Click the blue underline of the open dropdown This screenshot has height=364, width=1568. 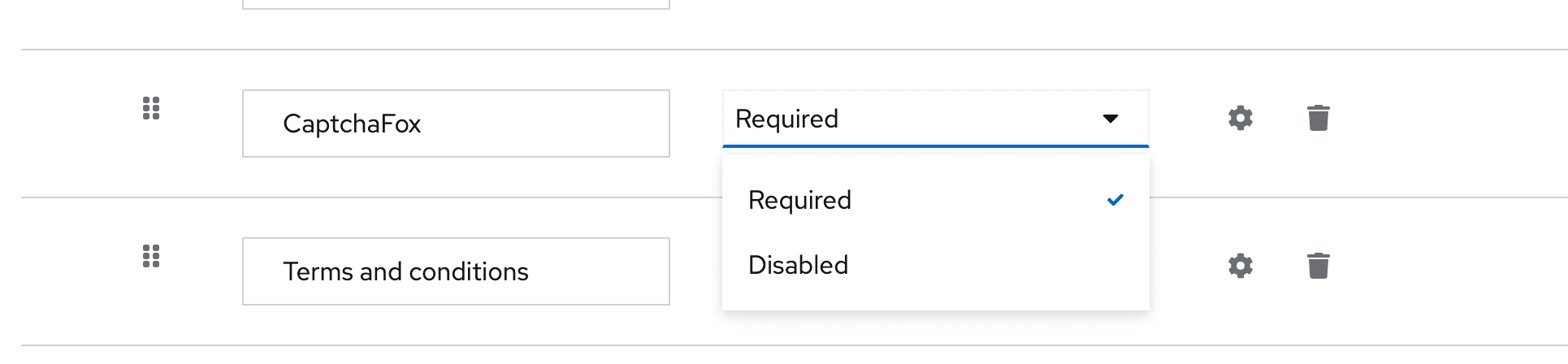coord(934,146)
